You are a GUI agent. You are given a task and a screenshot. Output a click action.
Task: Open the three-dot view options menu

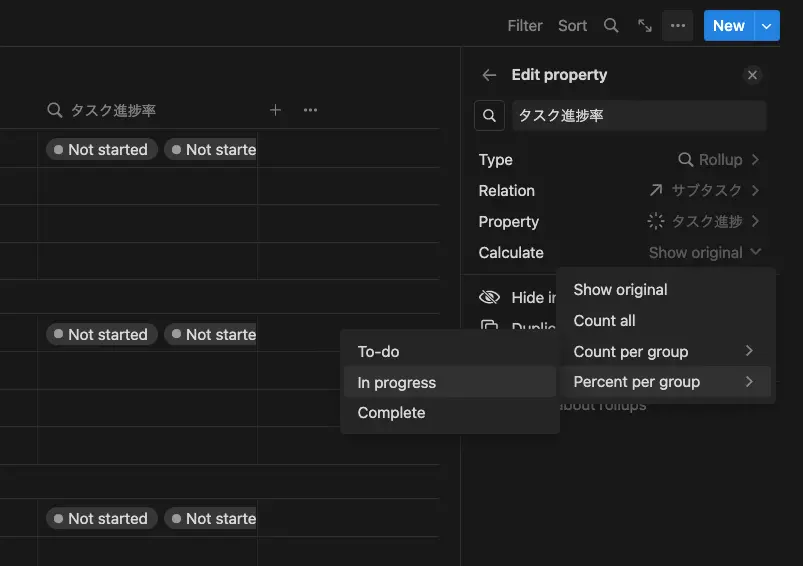point(678,26)
